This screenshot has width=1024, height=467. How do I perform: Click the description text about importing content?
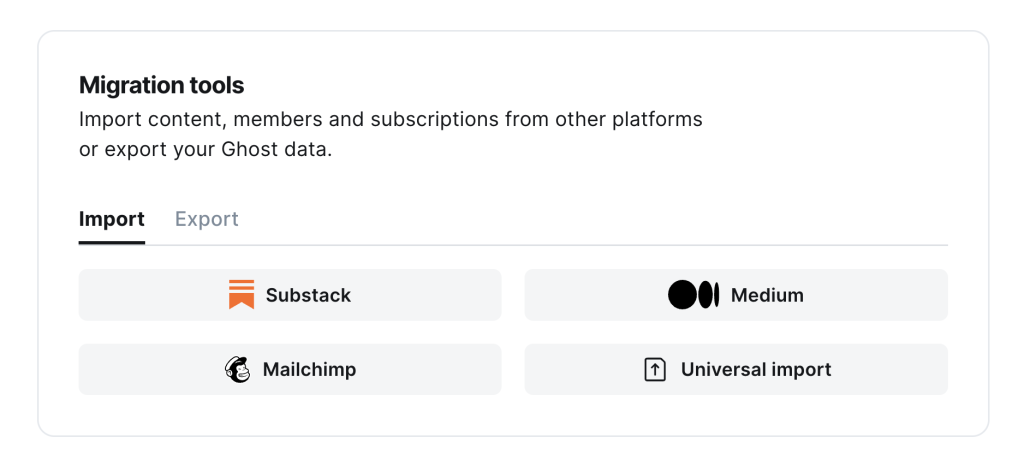click(390, 120)
